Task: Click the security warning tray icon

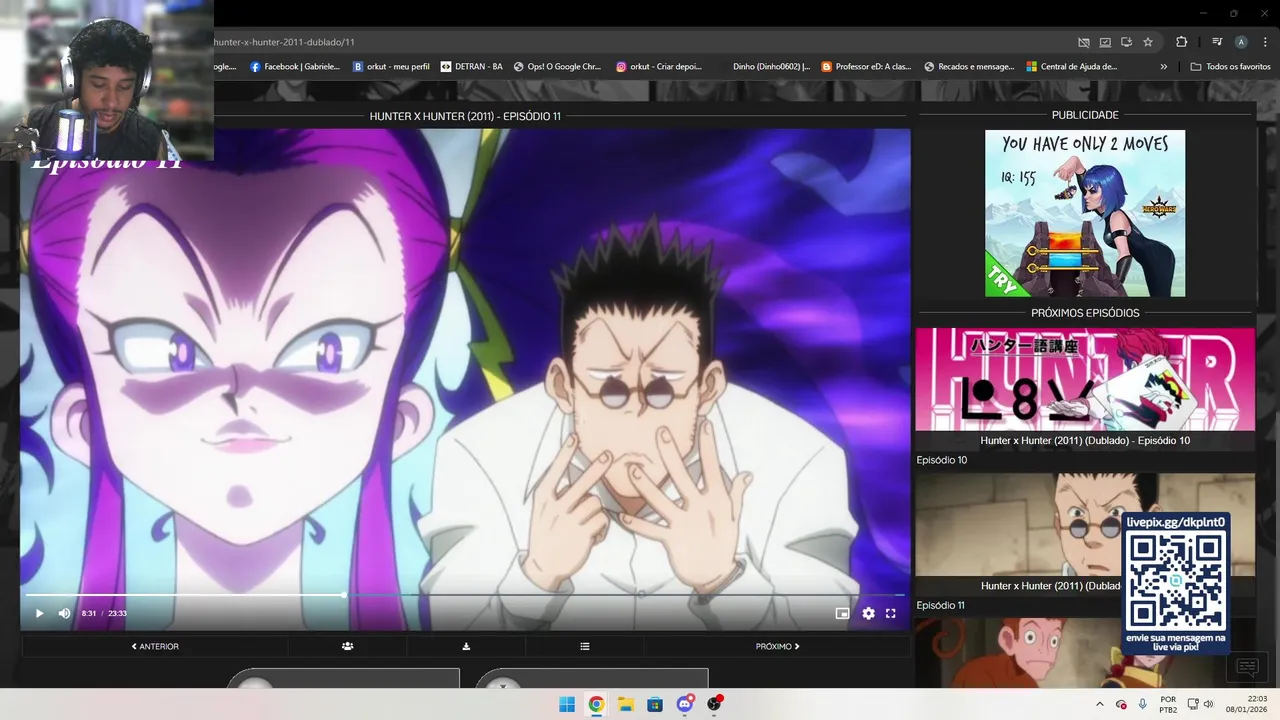Action: pos(1121,704)
